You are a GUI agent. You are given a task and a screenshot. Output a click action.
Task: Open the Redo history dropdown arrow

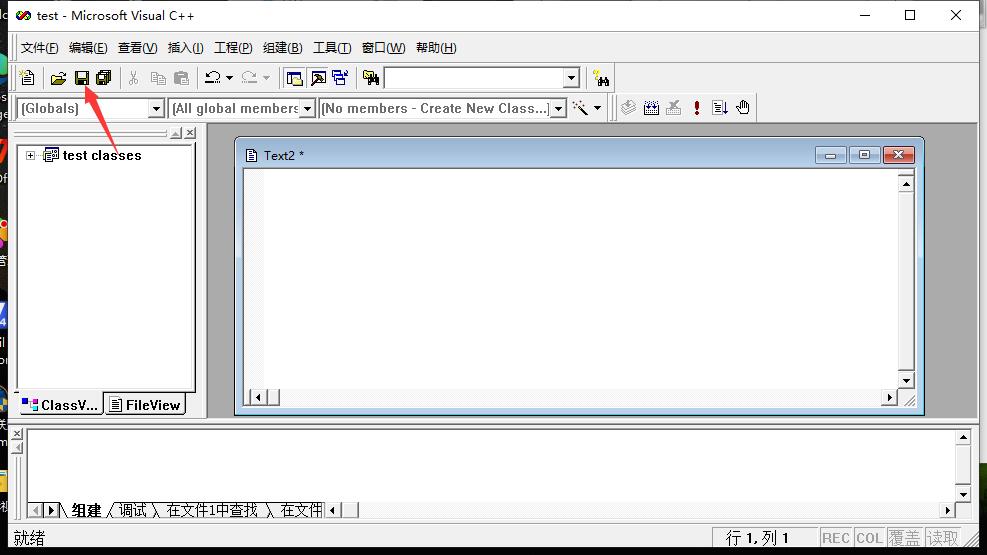(x=266, y=78)
